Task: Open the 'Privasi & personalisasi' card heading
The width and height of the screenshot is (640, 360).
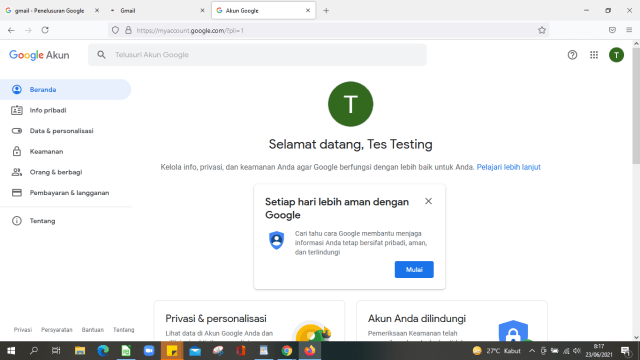Action: (x=216, y=318)
